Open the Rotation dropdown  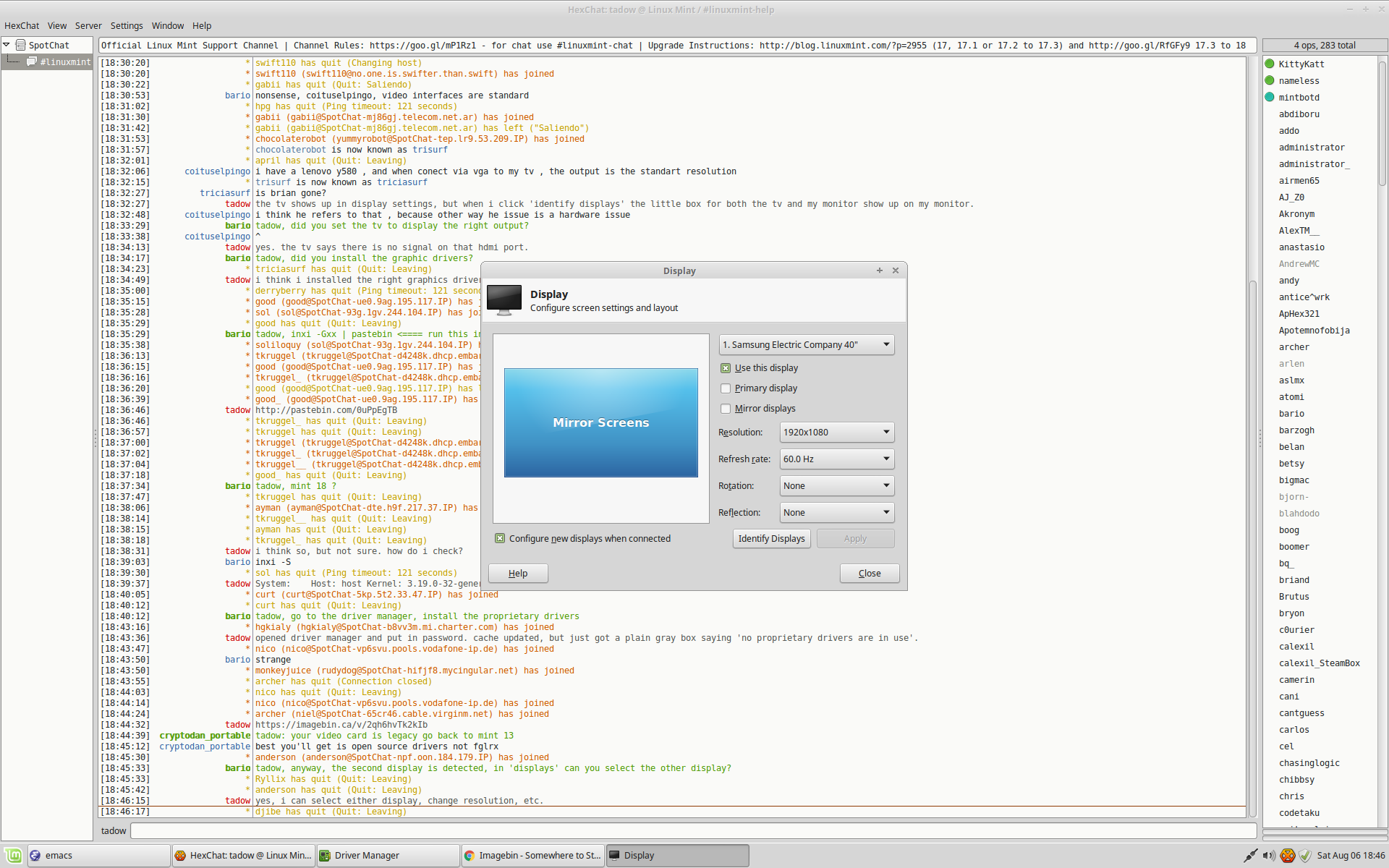click(837, 486)
